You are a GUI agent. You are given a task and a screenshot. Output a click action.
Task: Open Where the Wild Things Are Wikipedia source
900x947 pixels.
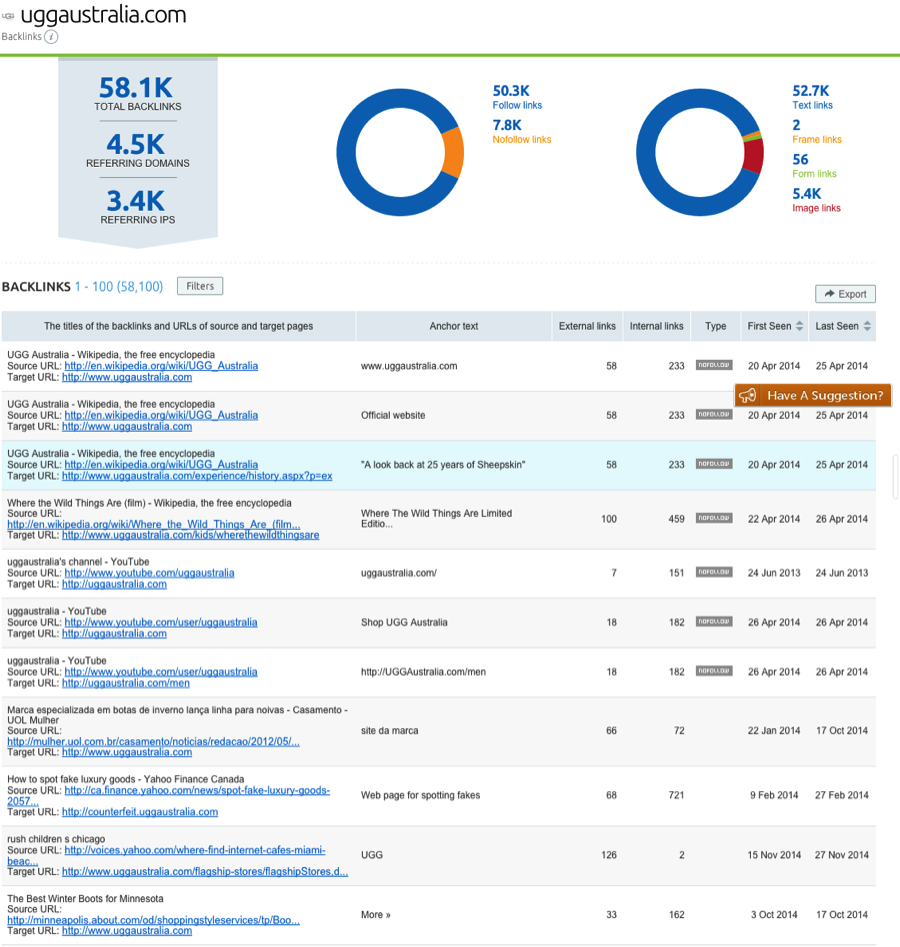[153, 524]
